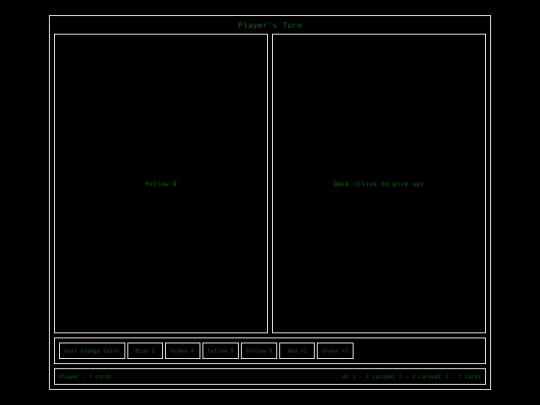This screenshot has height=405, width=540.
Task: Play the Yellow 5 card
Action: pos(220,351)
